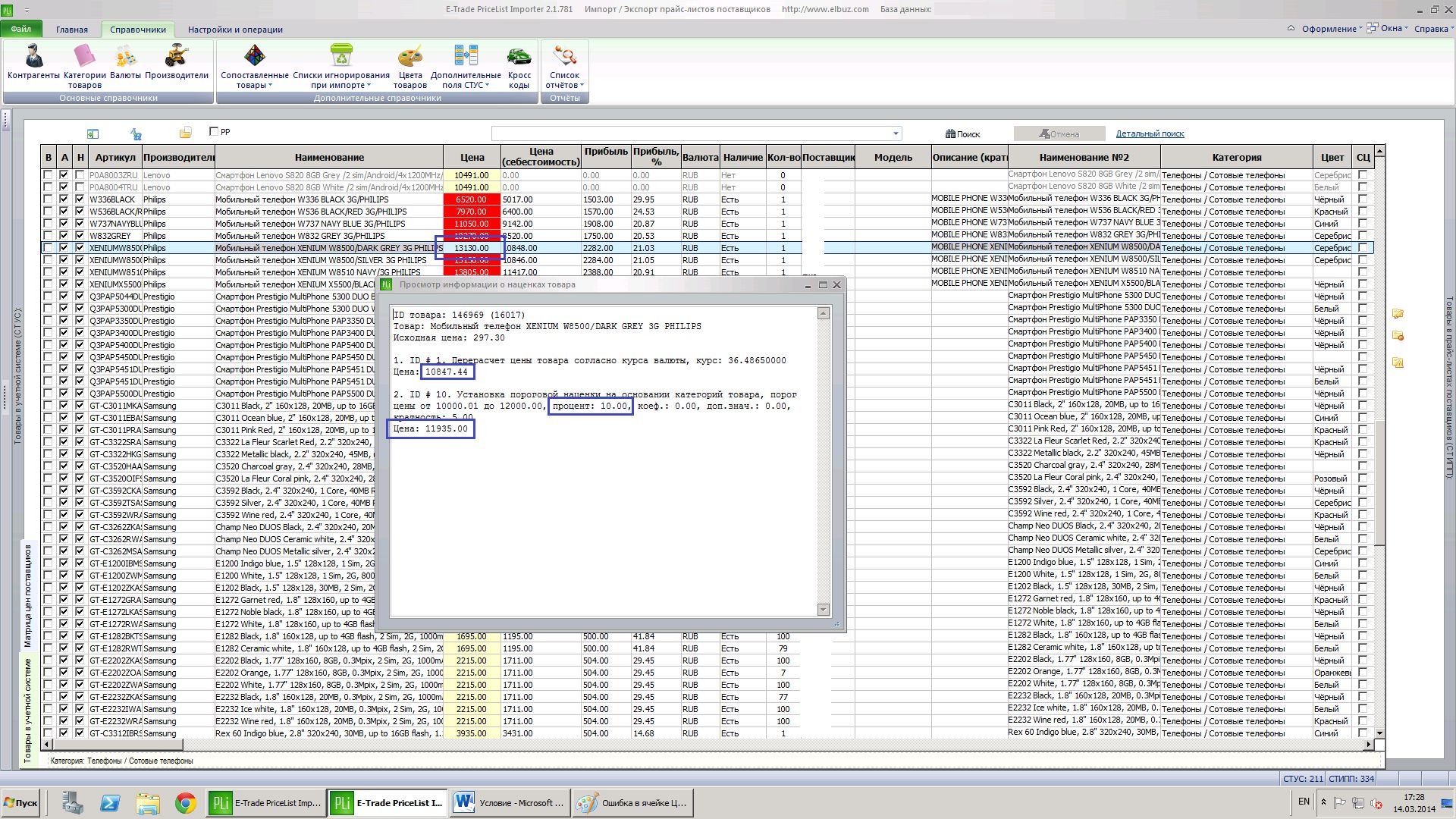This screenshot has width=1456, height=819.
Task: Click in the search input field
Action: click(x=691, y=134)
